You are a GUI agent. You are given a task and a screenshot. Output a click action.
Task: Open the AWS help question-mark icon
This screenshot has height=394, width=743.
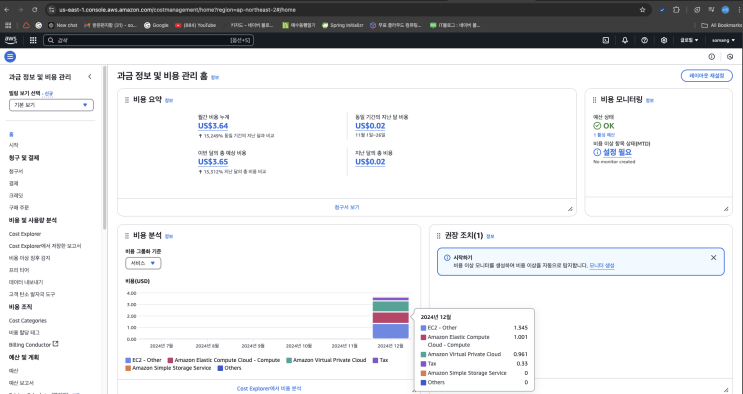pos(644,40)
